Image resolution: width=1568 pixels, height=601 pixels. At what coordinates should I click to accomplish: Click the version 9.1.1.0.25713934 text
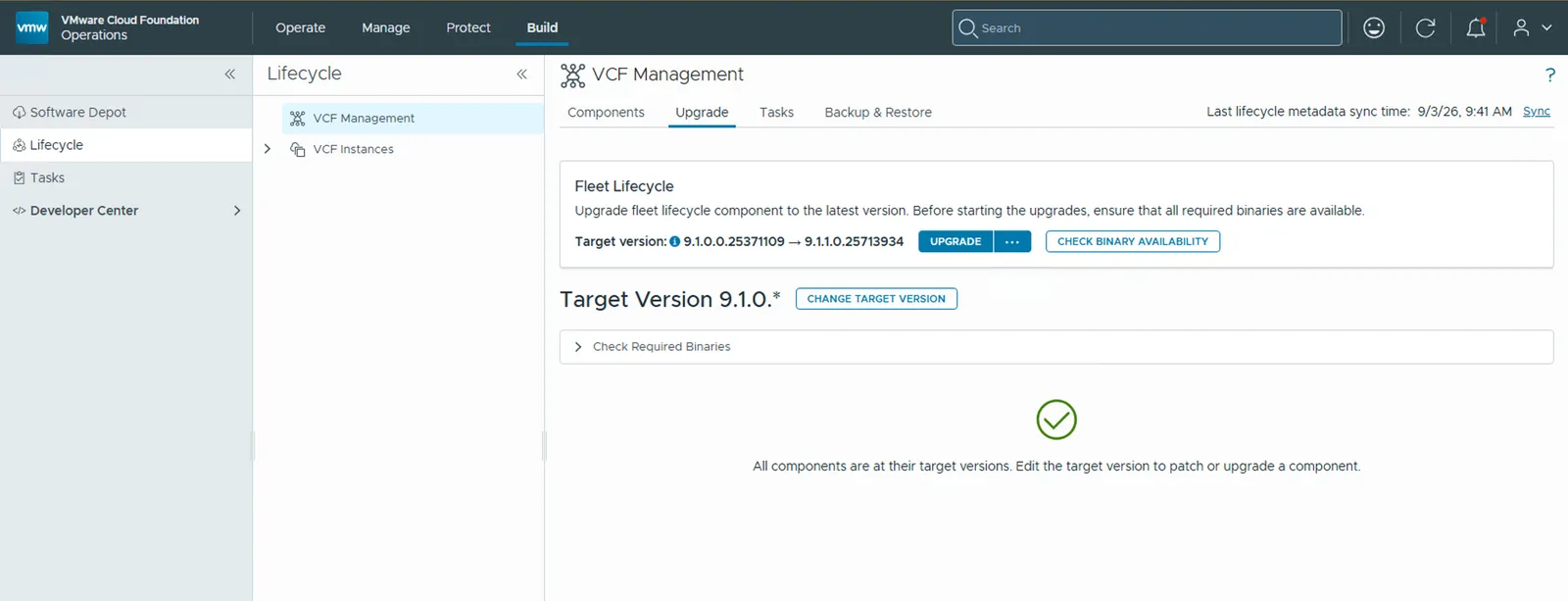854,241
